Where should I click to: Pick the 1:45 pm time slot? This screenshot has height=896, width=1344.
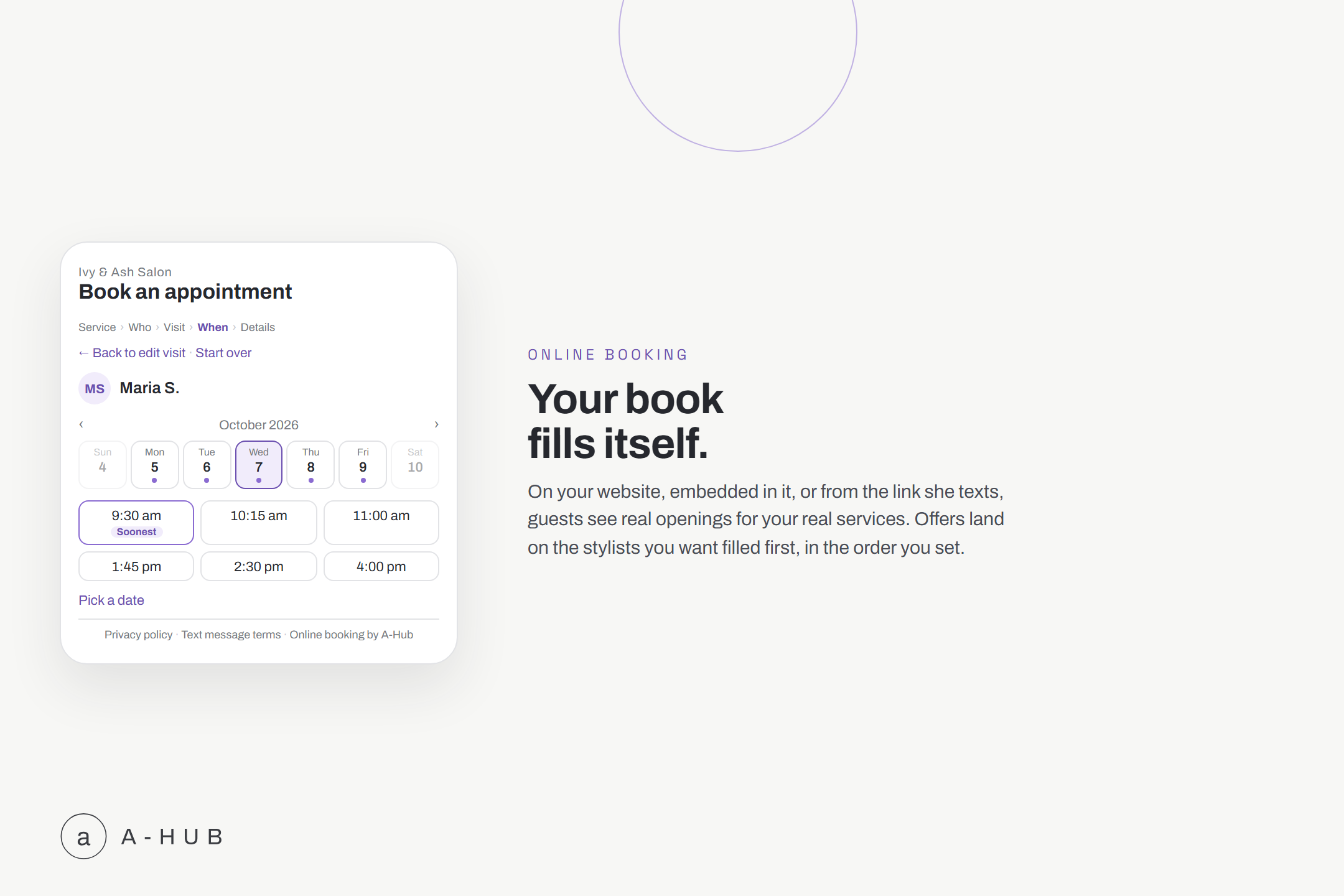tap(136, 566)
